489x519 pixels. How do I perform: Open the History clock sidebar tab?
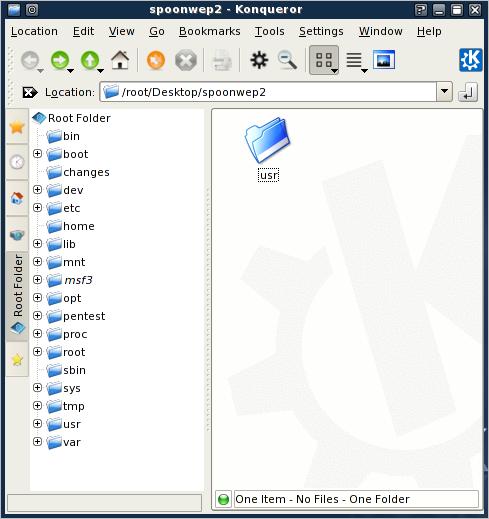(17, 163)
